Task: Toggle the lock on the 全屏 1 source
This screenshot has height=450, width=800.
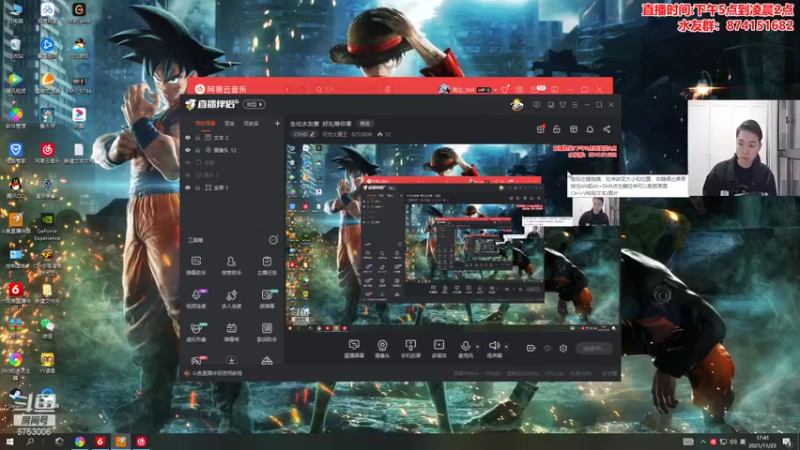Action: (198, 188)
